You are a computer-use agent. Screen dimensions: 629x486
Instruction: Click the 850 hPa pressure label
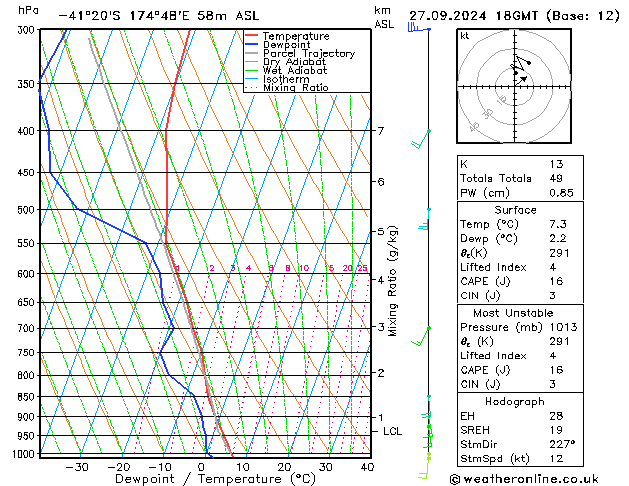(26, 397)
